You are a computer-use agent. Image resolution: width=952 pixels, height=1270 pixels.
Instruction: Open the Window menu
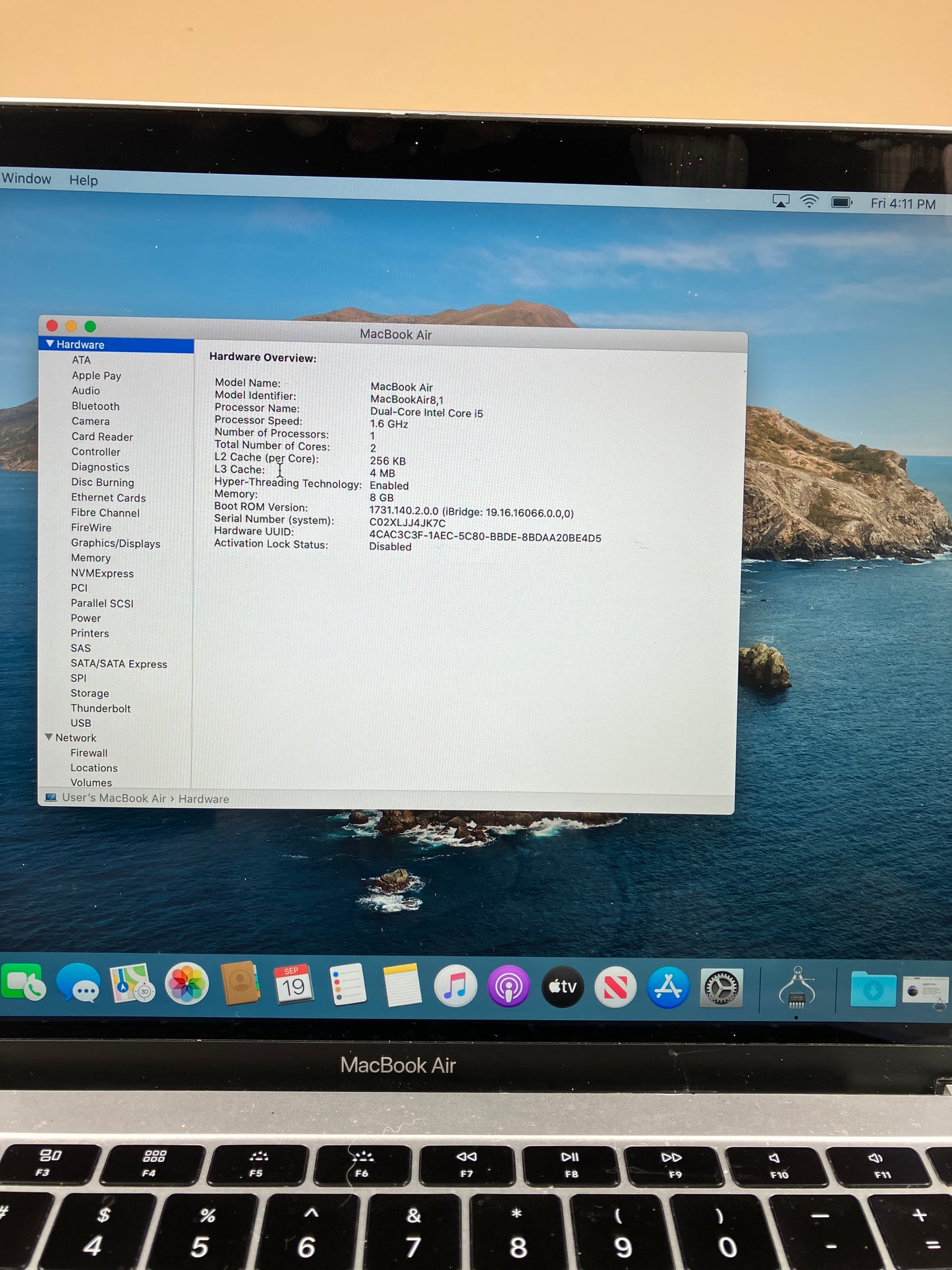pos(26,179)
